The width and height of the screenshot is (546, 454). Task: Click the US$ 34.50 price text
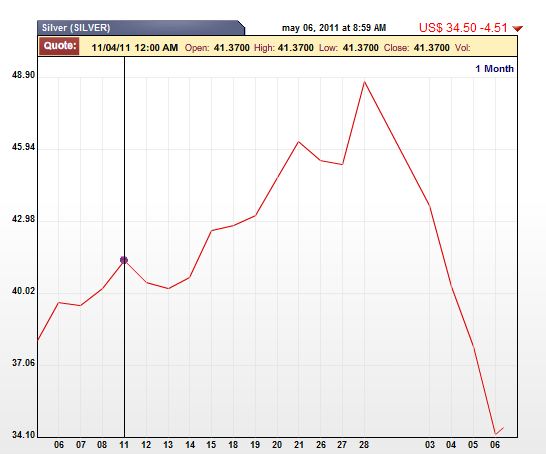(448, 28)
